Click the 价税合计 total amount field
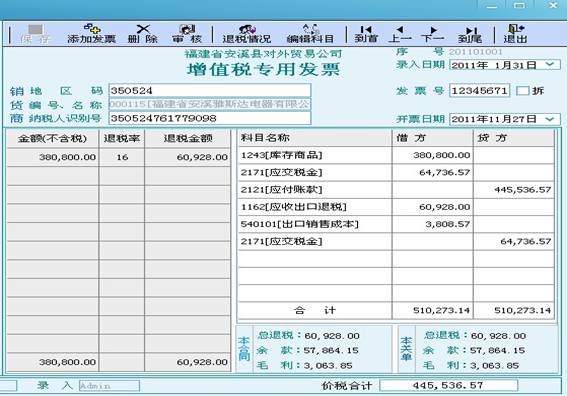 tap(448, 386)
